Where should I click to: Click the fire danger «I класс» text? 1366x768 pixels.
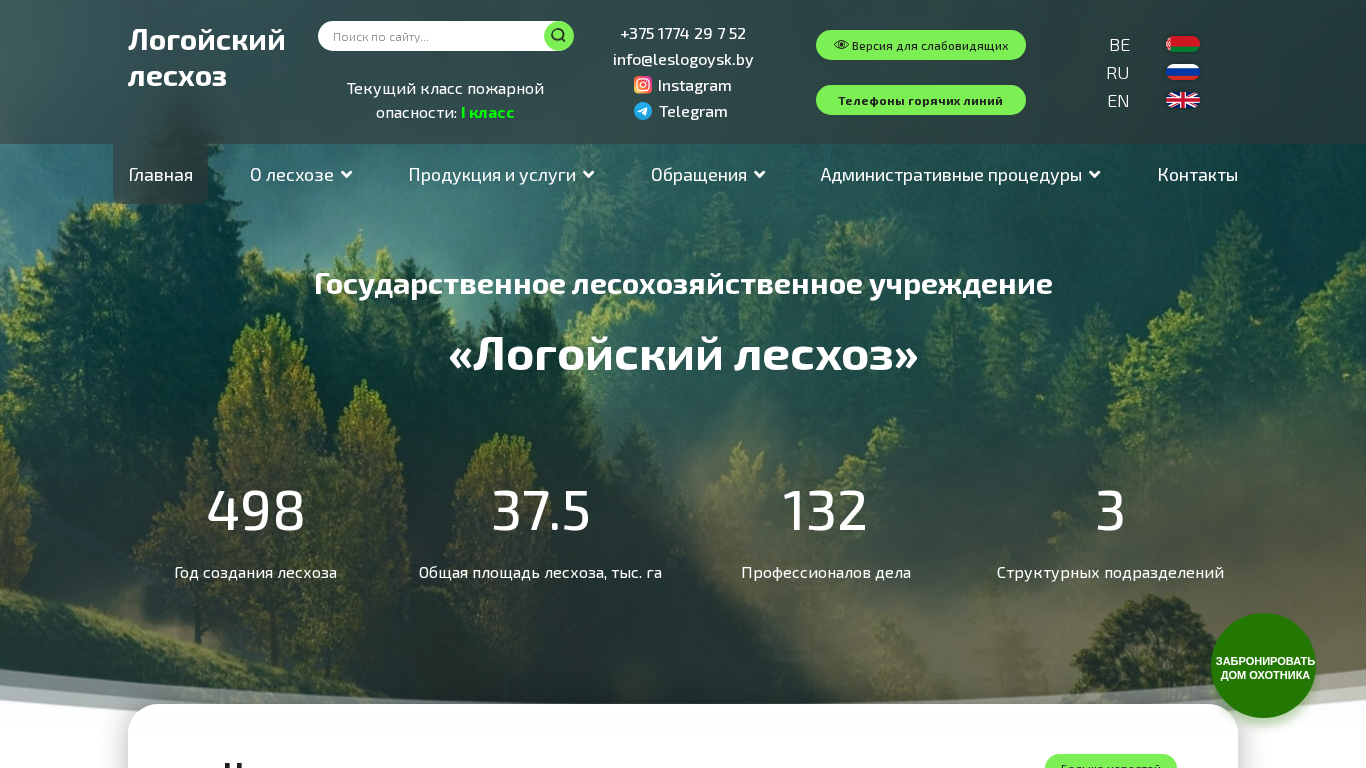488,112
